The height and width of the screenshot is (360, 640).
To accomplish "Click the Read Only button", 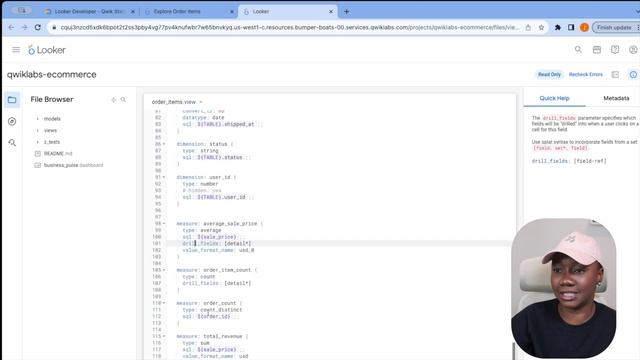I will (x=549, y=74).
